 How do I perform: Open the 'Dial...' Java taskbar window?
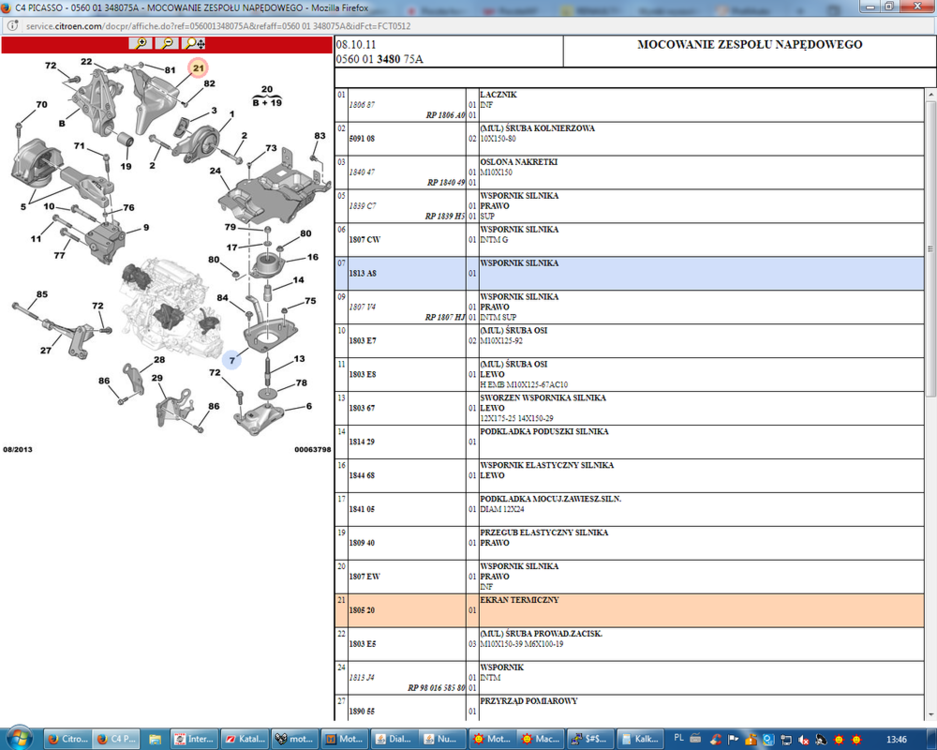[394, 739]
